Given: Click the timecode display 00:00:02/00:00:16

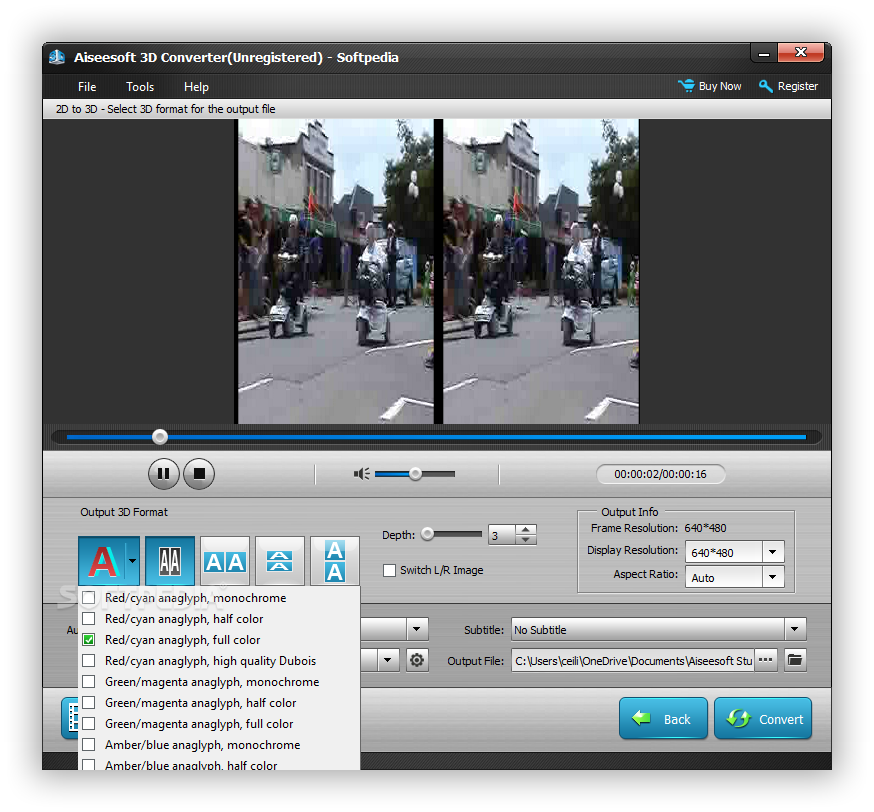Looking at the screenshot, I should [661, 474].
